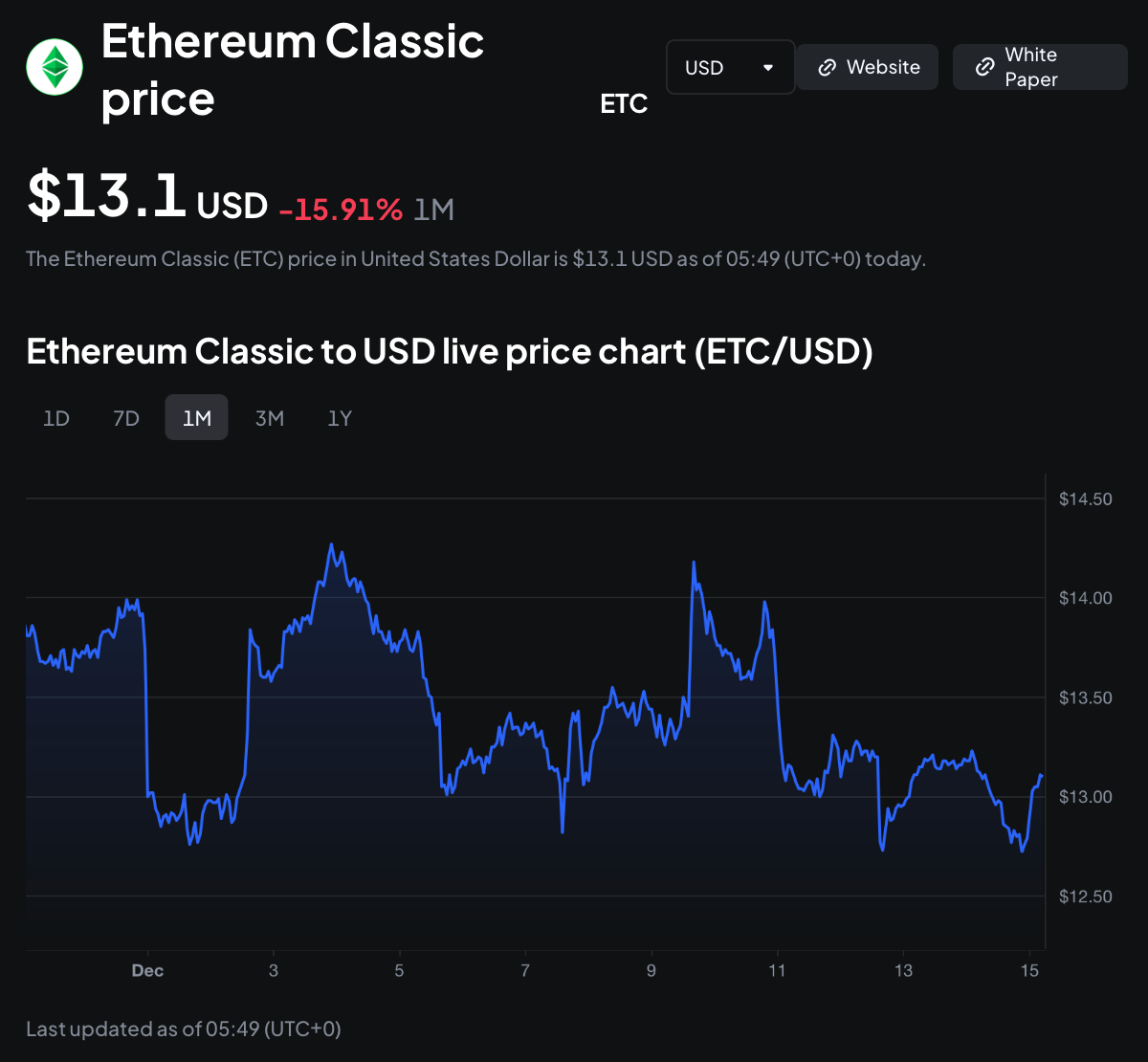Click the link icon beside Website

(x=828, y=68)
